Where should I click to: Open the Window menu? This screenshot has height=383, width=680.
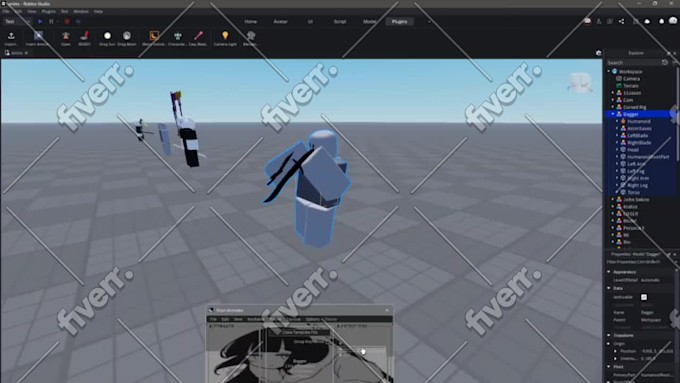81,11
